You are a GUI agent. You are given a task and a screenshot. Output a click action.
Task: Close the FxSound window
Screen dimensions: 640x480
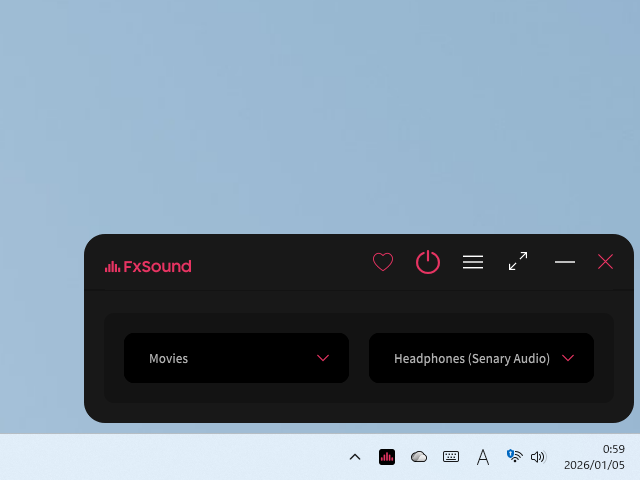click(605, 262)
